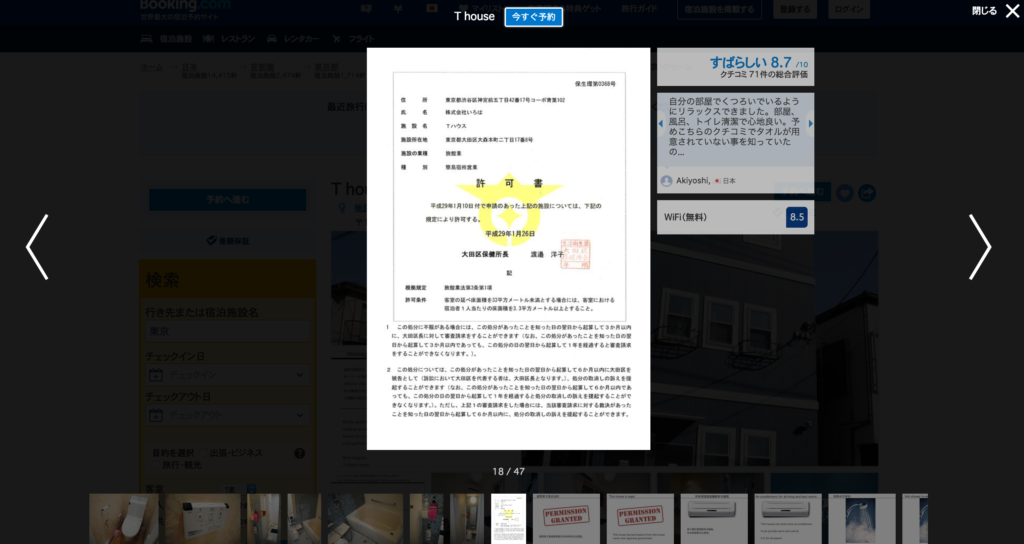Click the WiFi 8.5 score badge
This screenshot has height=544, width=1024.
click(796, 217)
